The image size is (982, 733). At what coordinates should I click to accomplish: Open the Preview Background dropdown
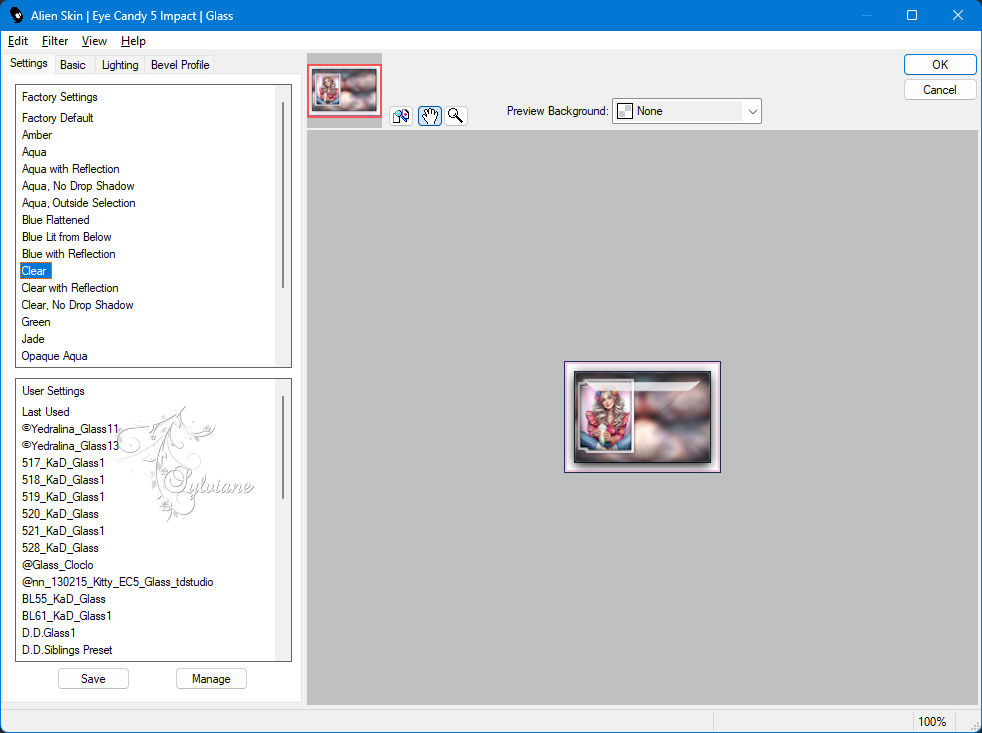pyautogui.click(x=686, y=111)
